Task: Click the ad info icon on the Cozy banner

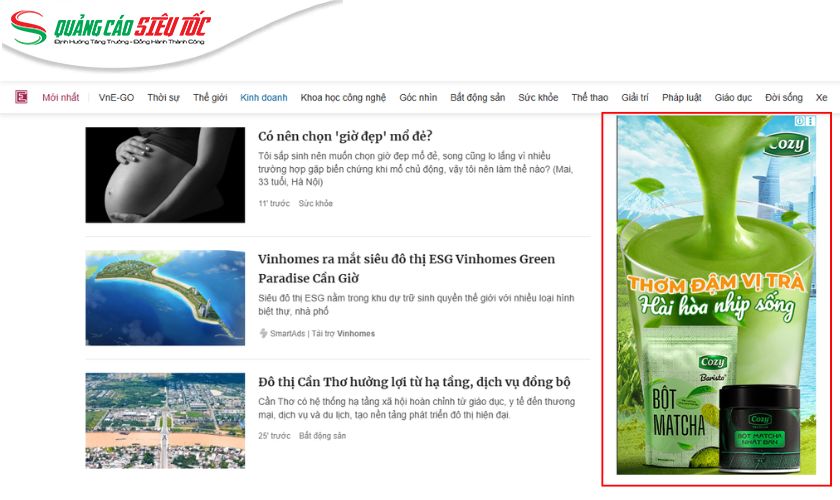Action: tap(800, 121)
